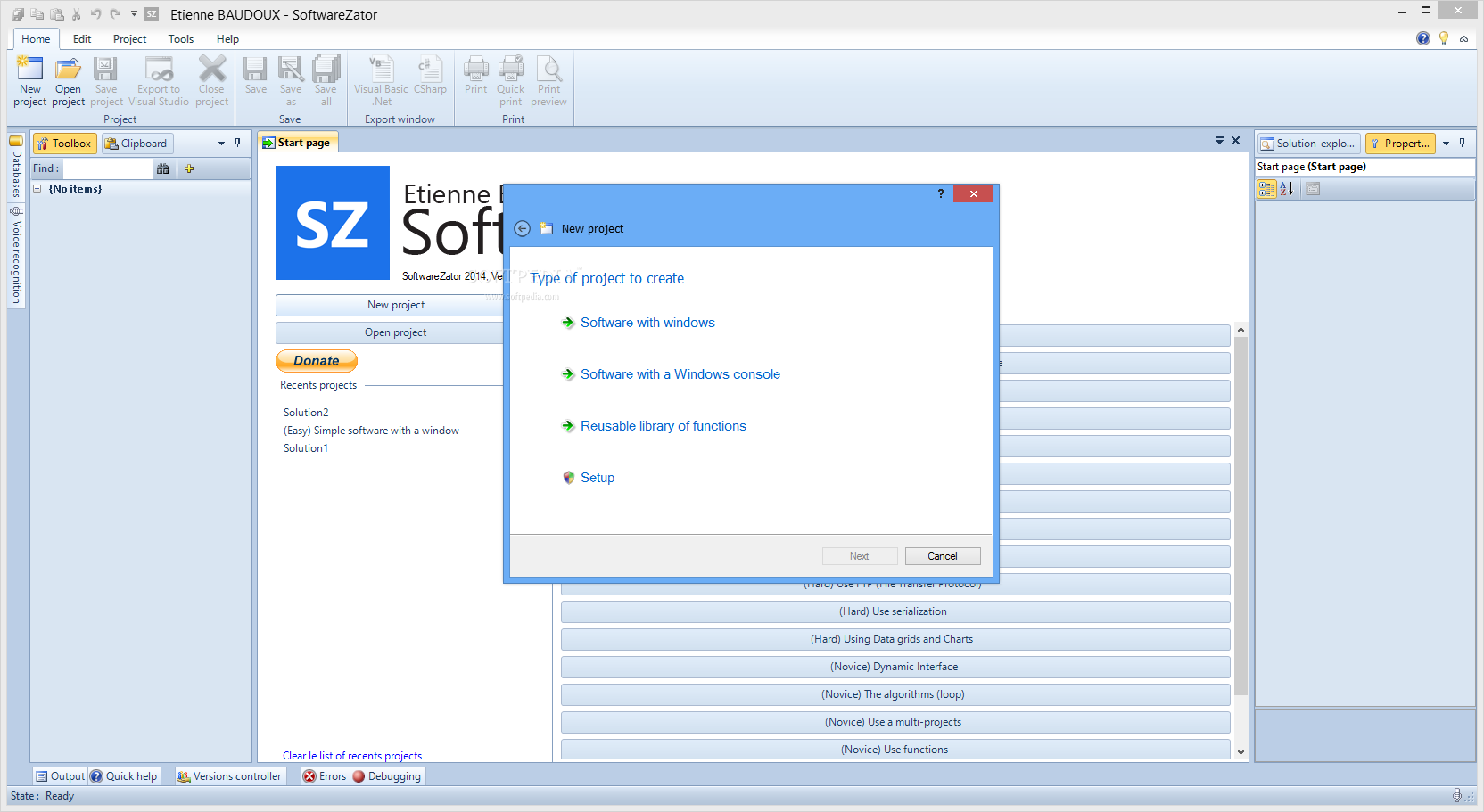Go back using the wizard back arrow
1484x812 pixels.
coord(523,228)
